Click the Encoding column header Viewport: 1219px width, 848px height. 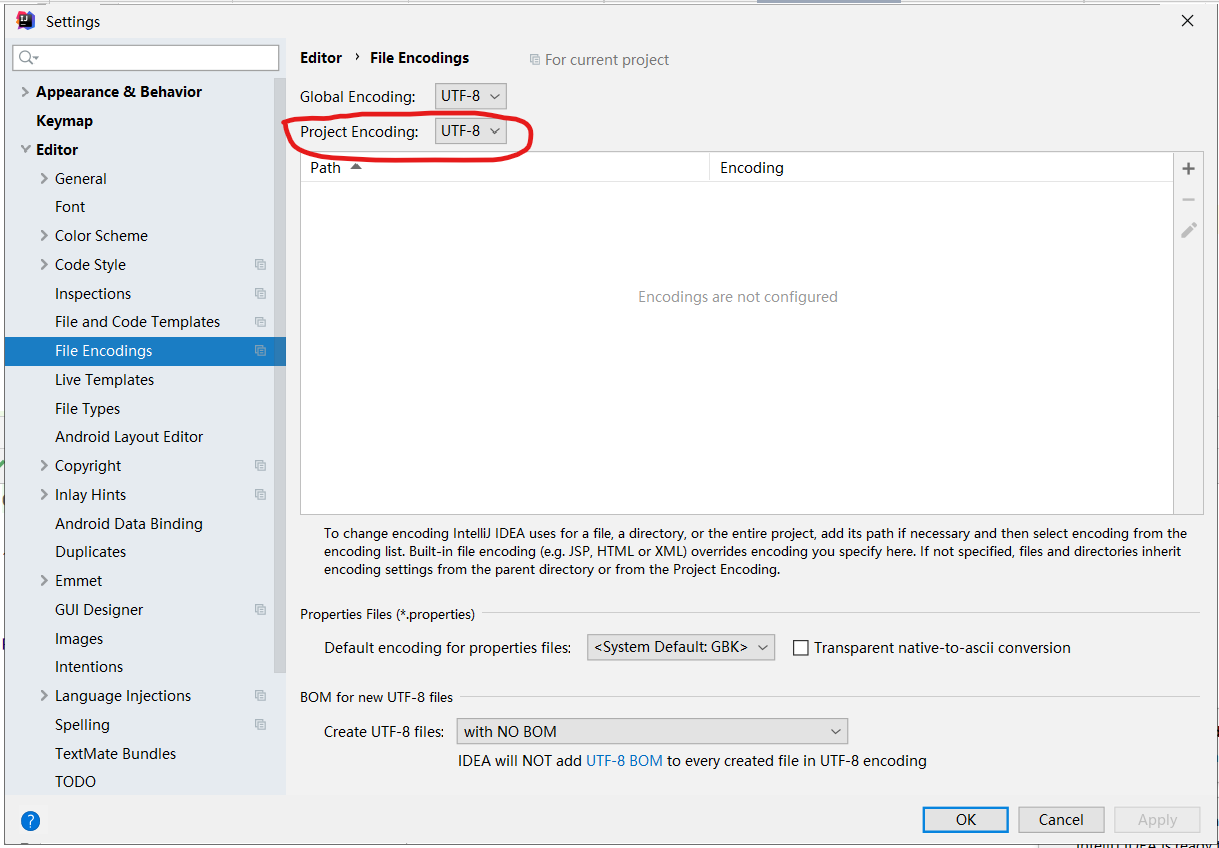(941, 168)
